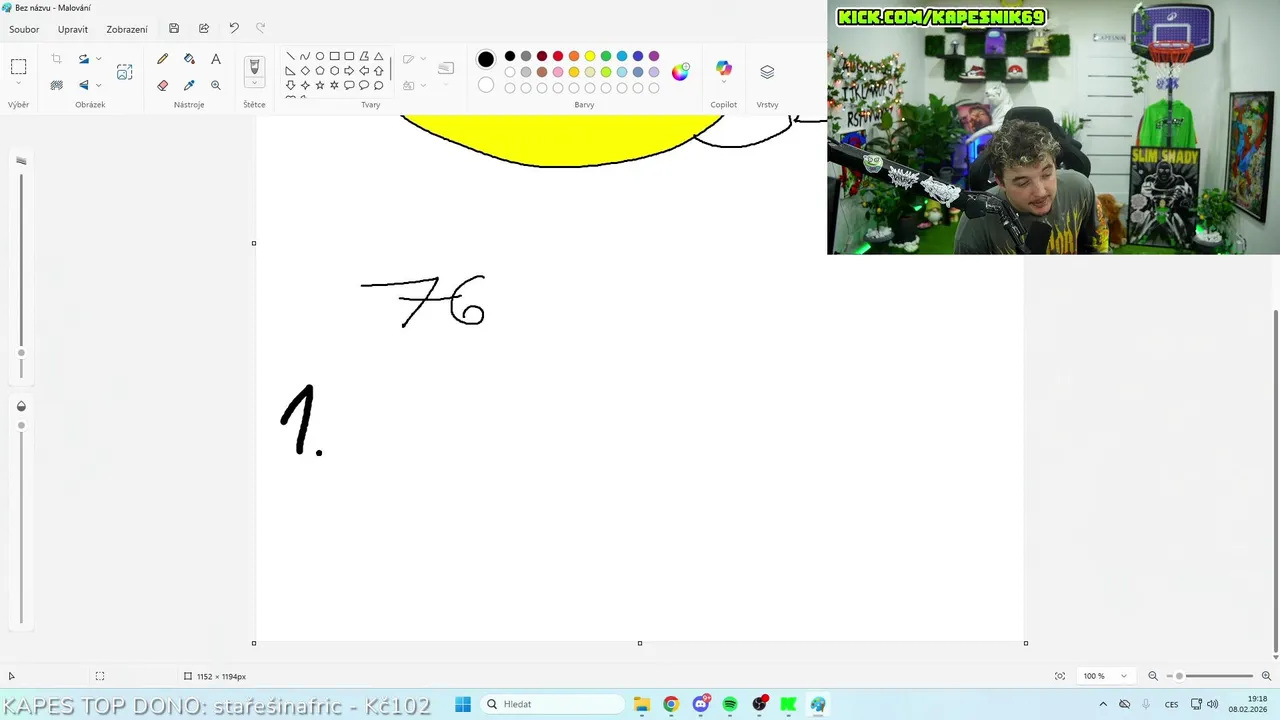The height and width of the screenshot is (720, 1280).
Task: Open the Zobrazení menu
Action: tap(127, 29)
